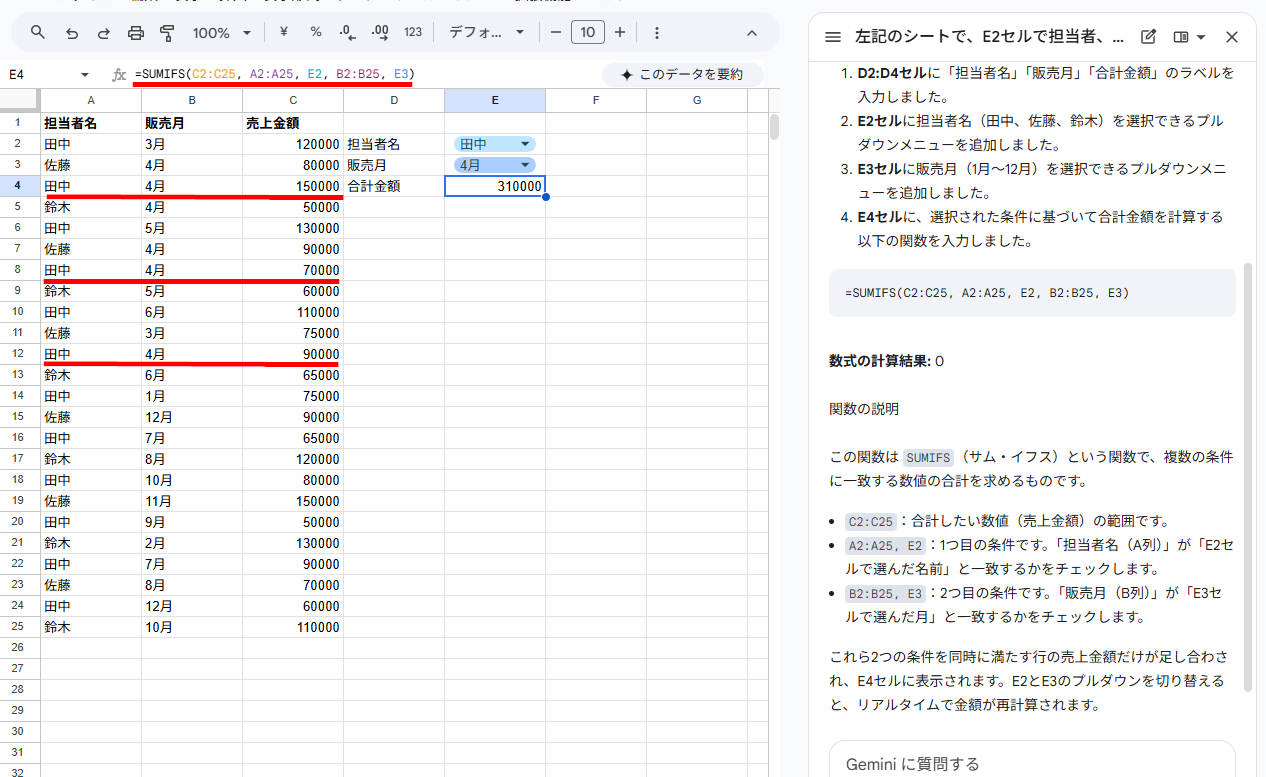Click the redo arrow icon
1266x777 pixels.
[103, 33]
